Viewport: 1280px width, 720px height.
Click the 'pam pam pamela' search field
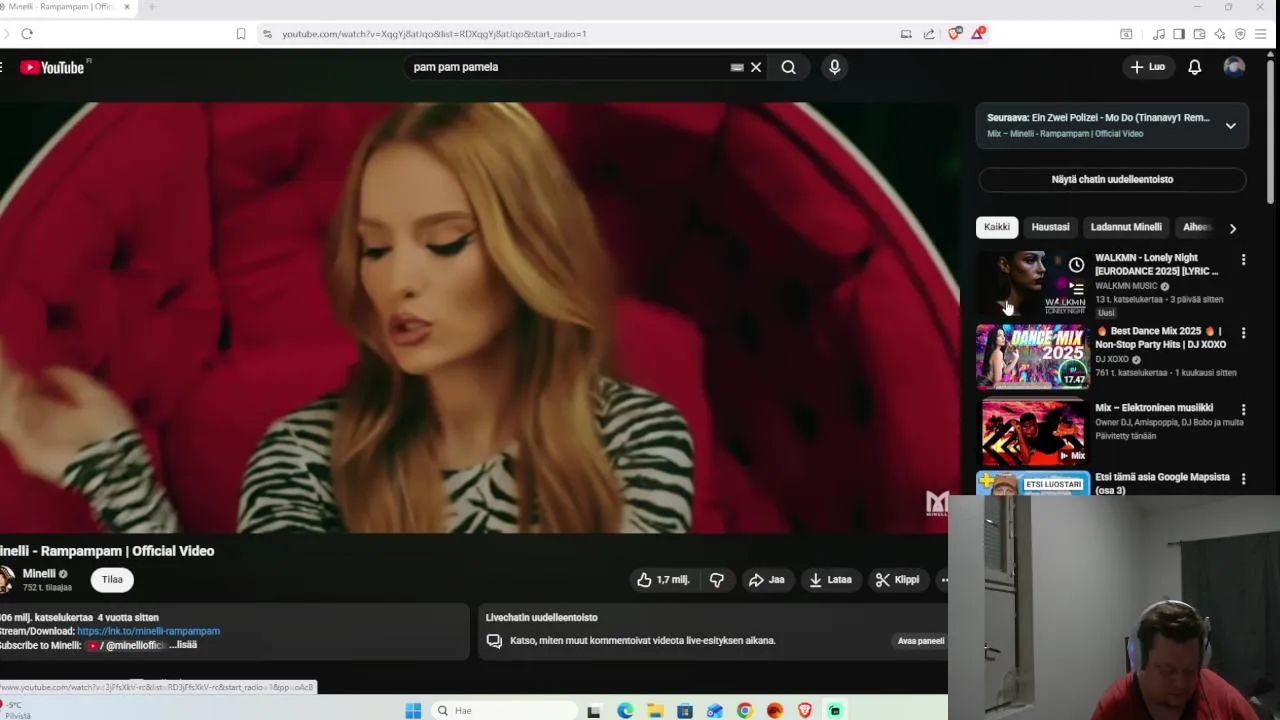click(x=570, y=67)
